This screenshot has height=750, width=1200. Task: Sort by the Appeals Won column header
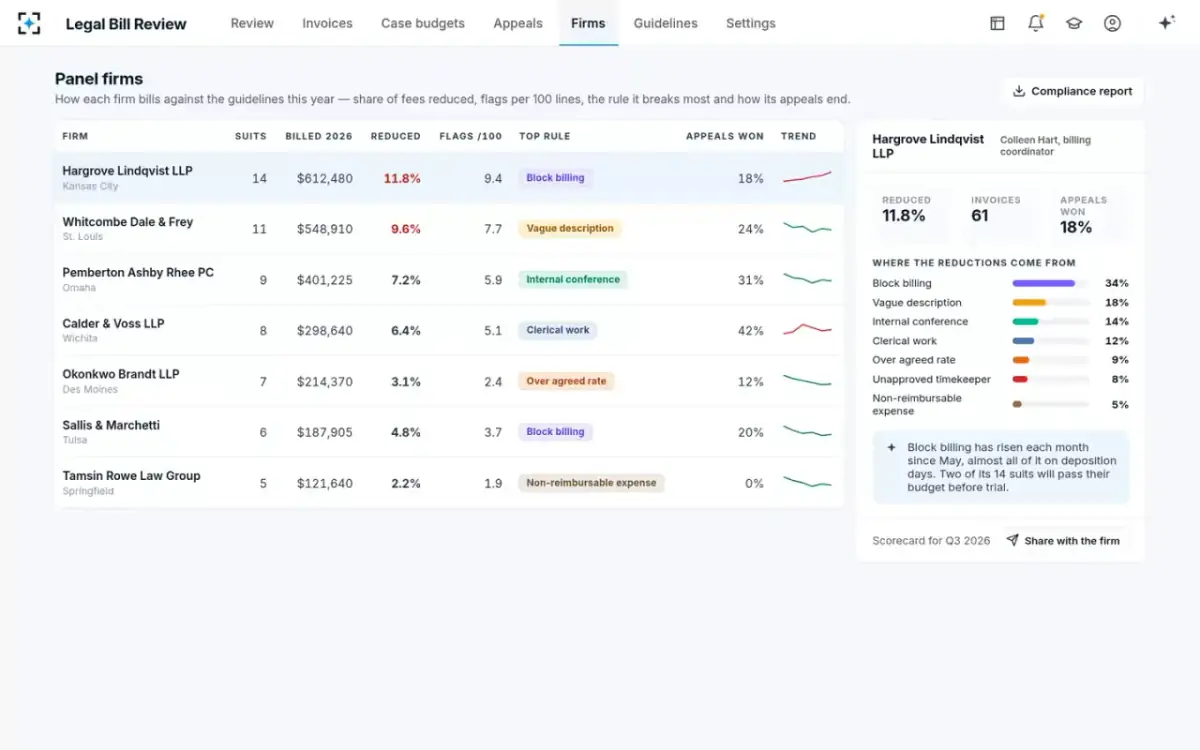[725, 136]
